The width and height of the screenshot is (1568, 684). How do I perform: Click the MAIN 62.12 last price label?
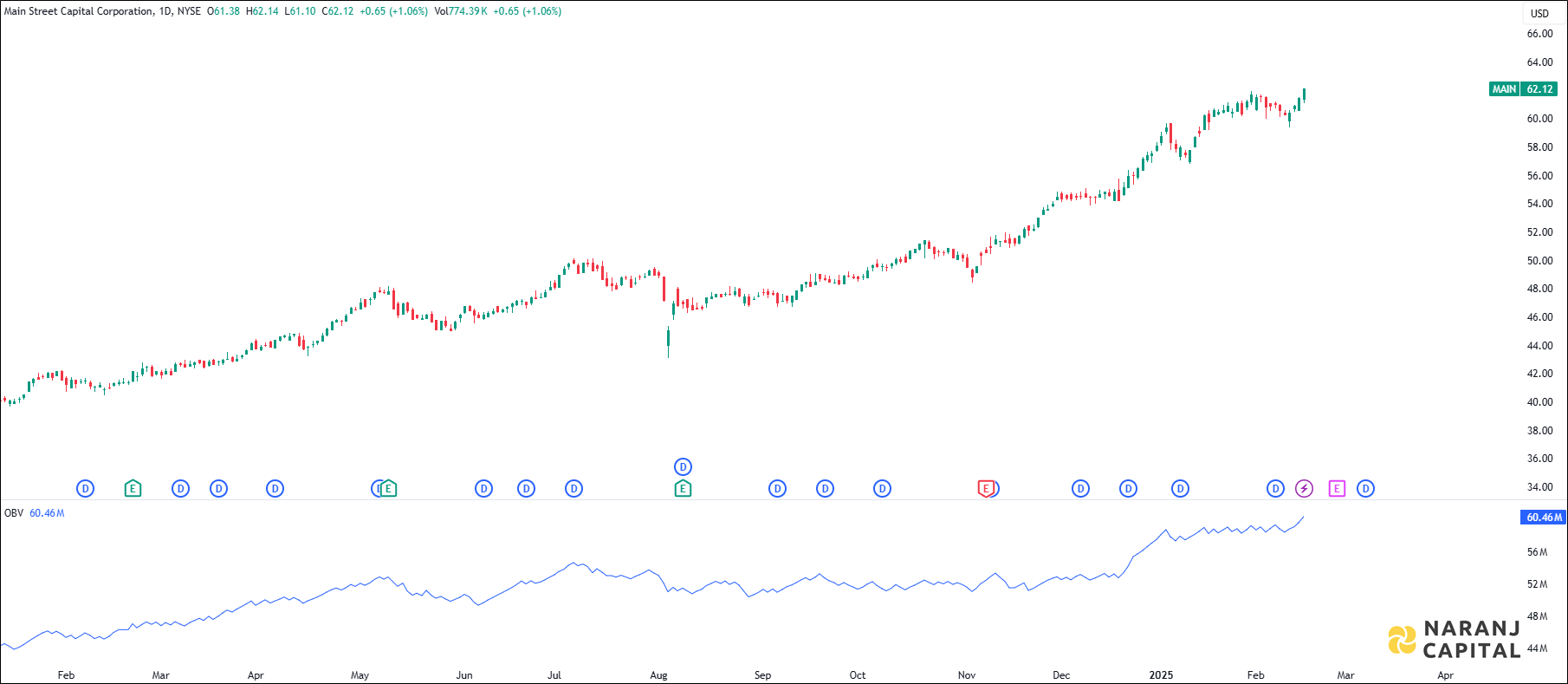(1523, 89)
